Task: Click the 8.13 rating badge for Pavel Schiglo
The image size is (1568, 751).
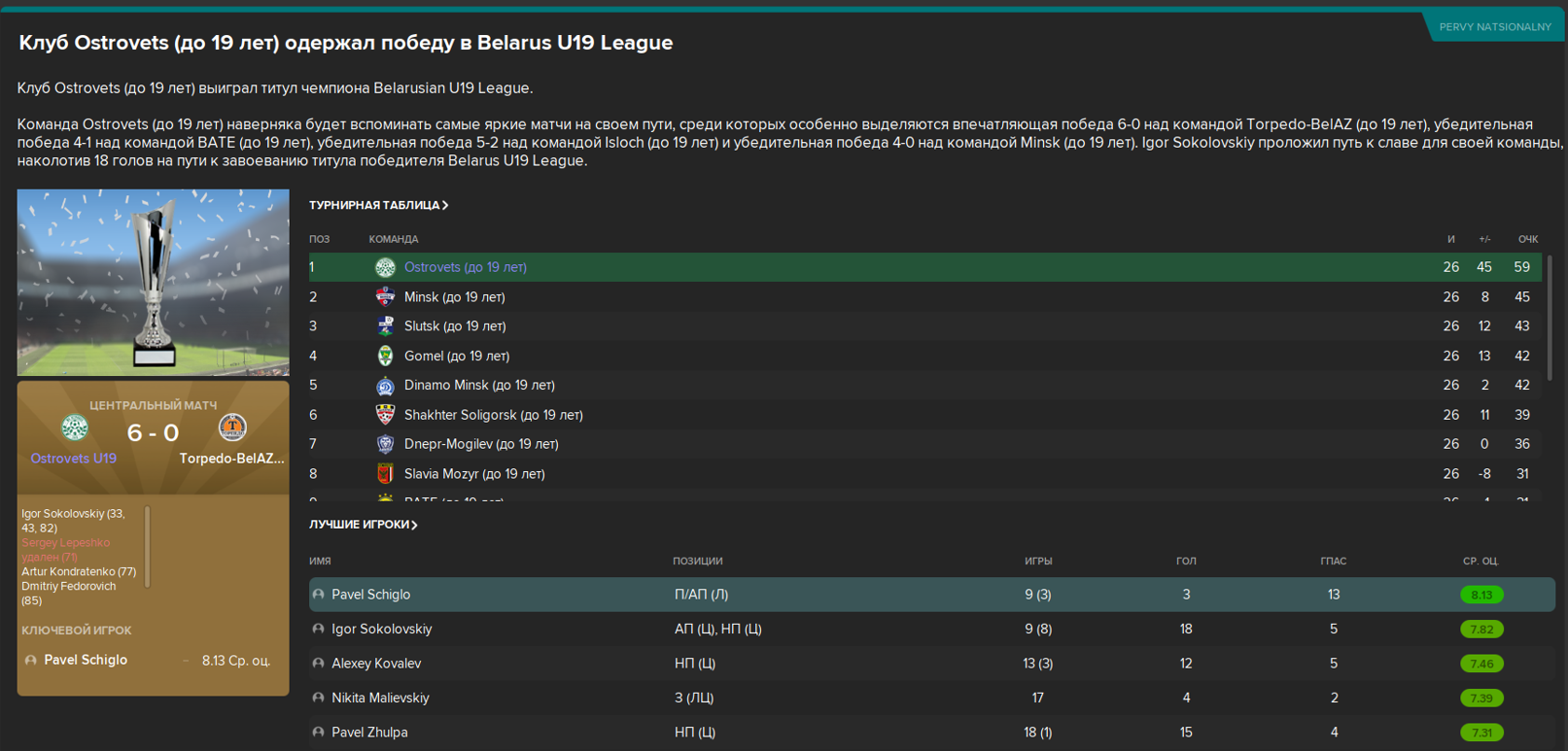Action: [x=1481, y=595]
